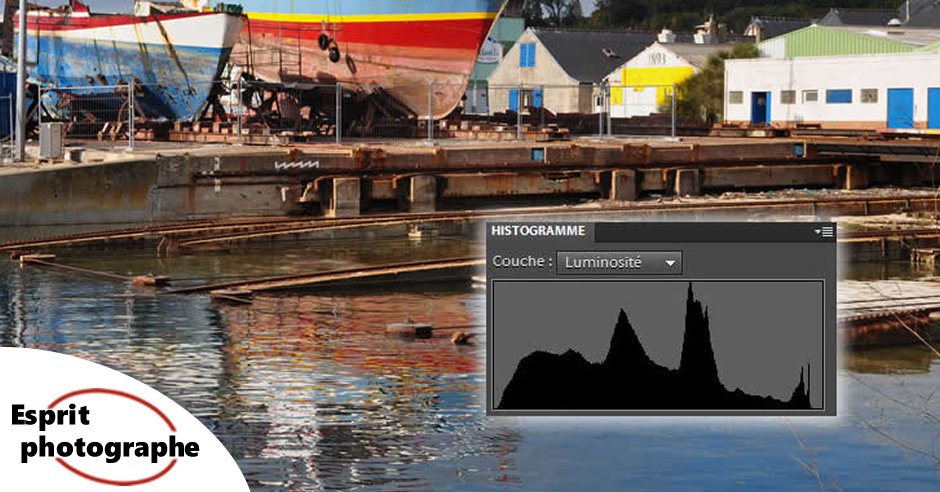Screen dimensions: 940x492
Task: Open the Histogramme panel options menu icon
Action: pos(825,232)
